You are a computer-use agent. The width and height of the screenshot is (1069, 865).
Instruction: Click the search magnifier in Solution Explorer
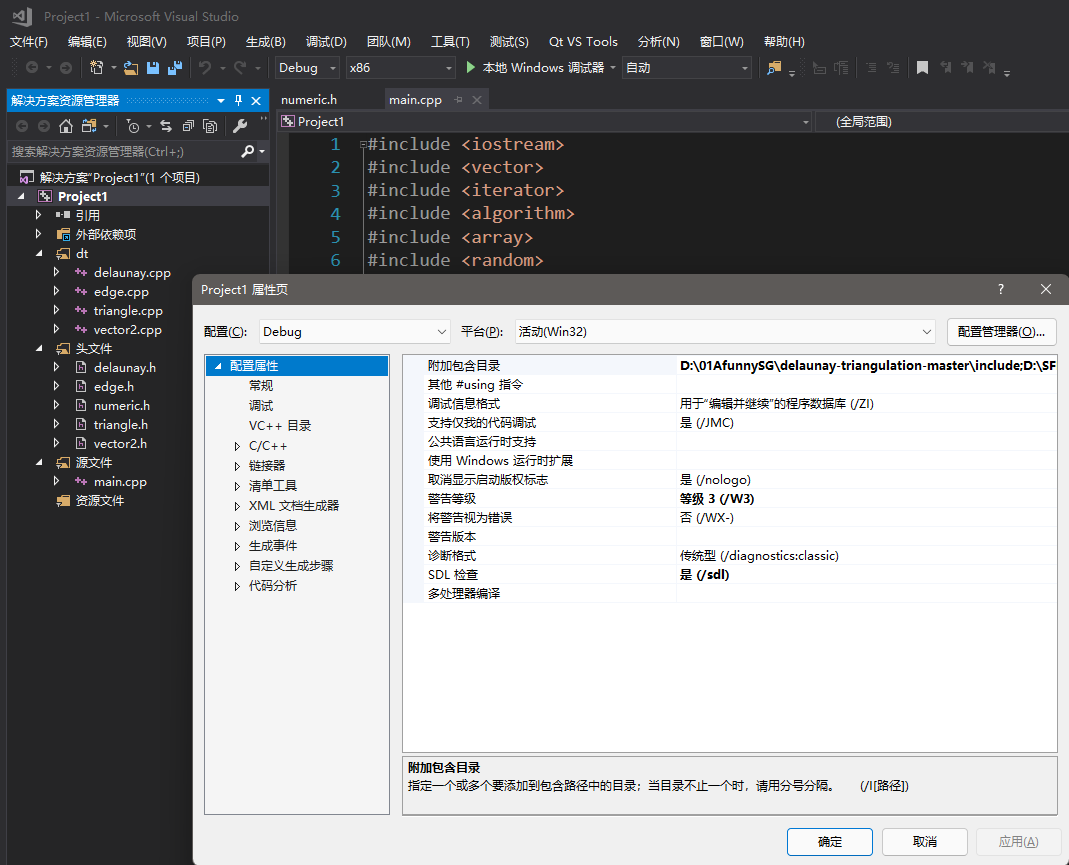pyautogui.click(x=248, y=151)
